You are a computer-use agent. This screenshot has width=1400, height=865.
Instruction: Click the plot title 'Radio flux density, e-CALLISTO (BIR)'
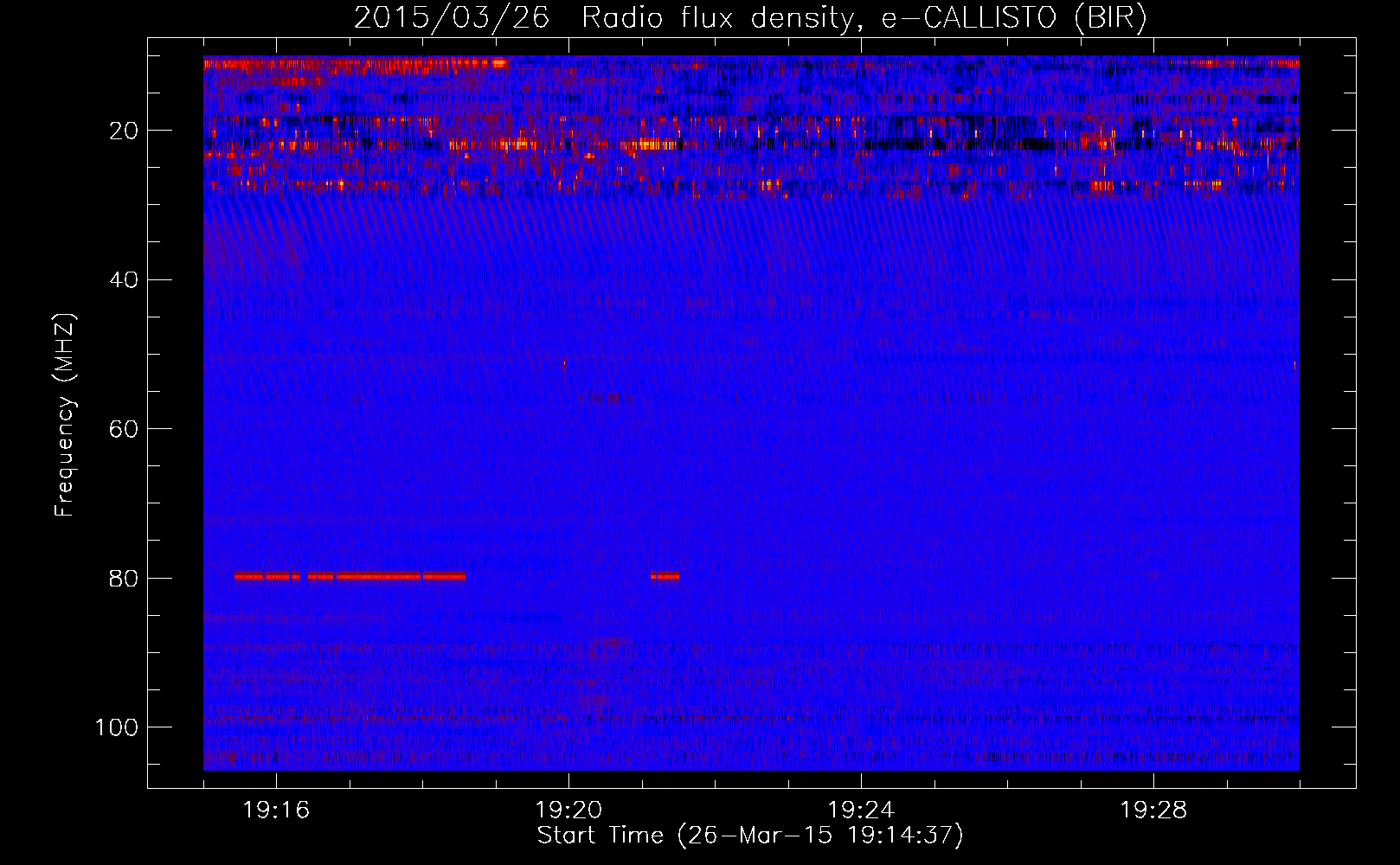click(x=864, y=18)
